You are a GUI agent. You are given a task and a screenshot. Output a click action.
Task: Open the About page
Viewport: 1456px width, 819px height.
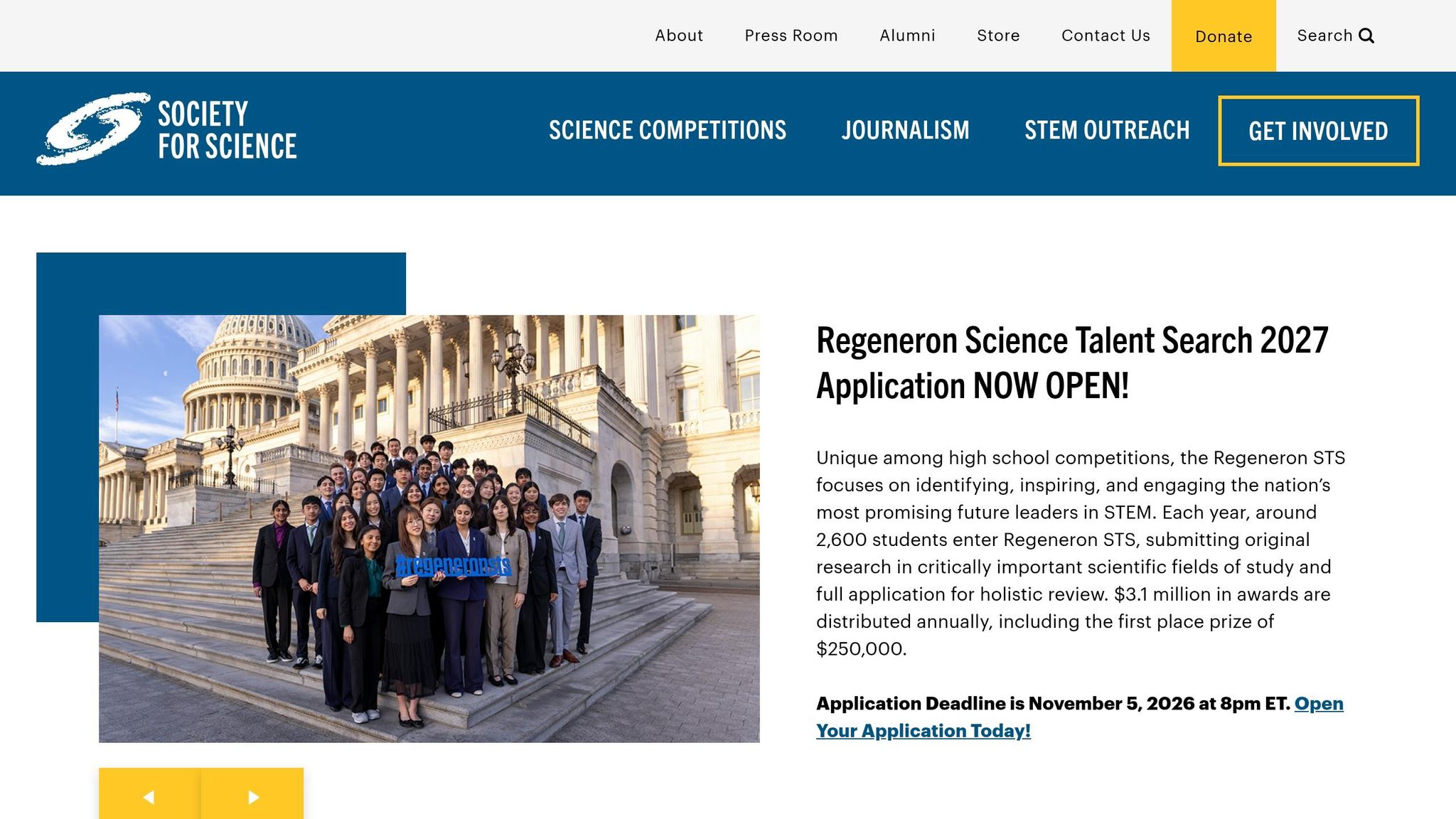(x=679, y=36)
